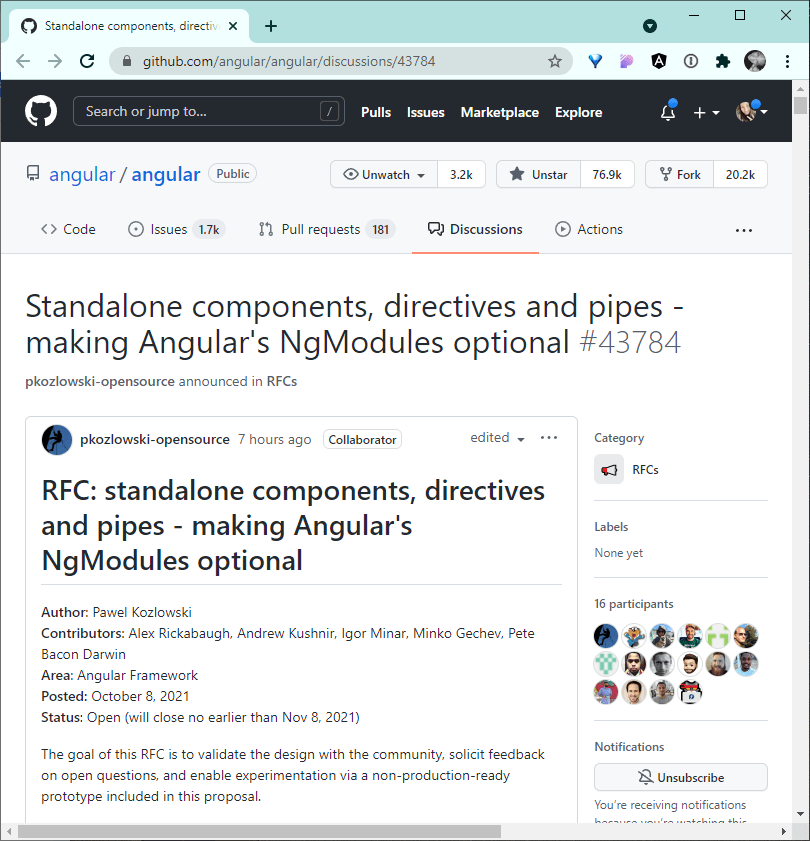Click the 7 hours ago timestamp
Viewport: 810px width, 841px height.
coord(275,439)
